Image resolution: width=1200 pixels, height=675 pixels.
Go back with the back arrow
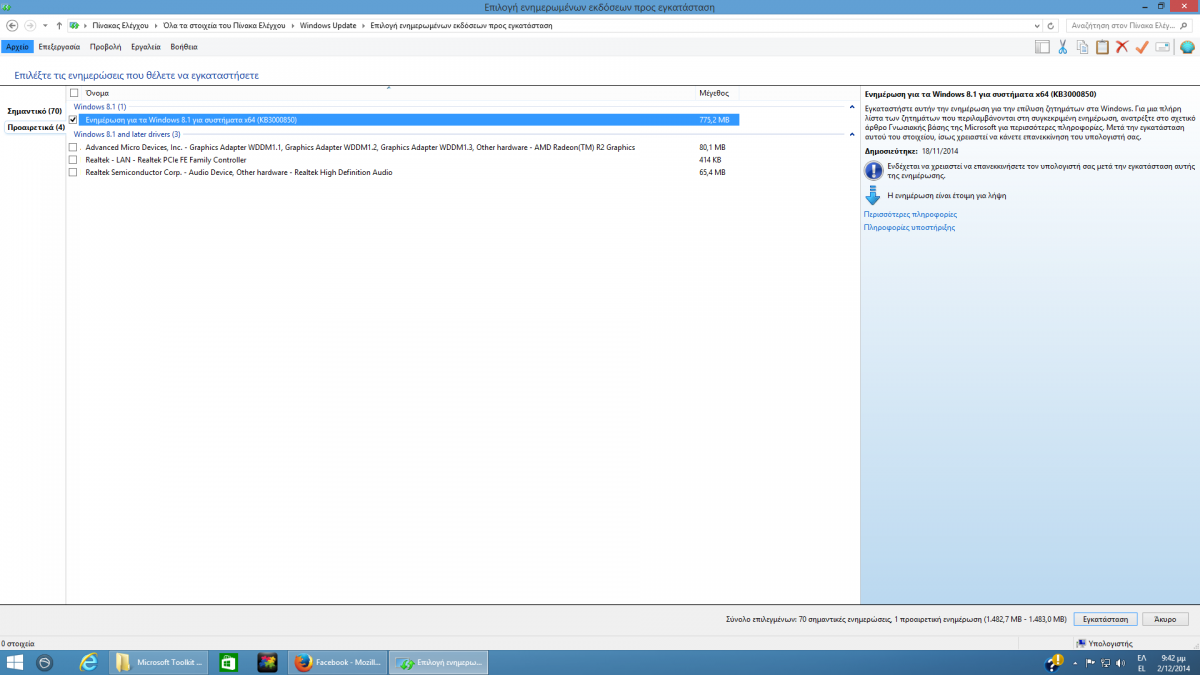12,25
